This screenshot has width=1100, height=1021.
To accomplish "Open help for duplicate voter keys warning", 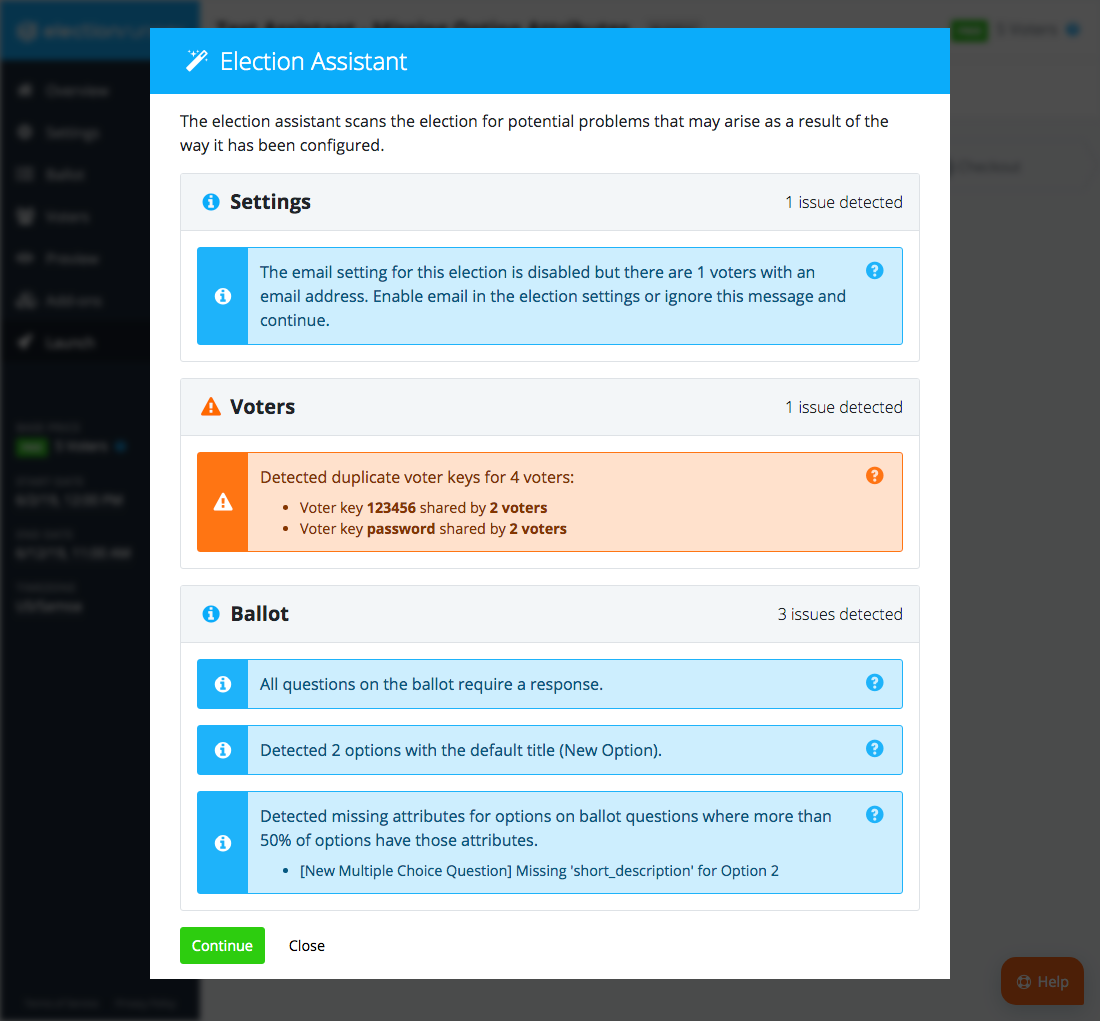I will (874, 476).
